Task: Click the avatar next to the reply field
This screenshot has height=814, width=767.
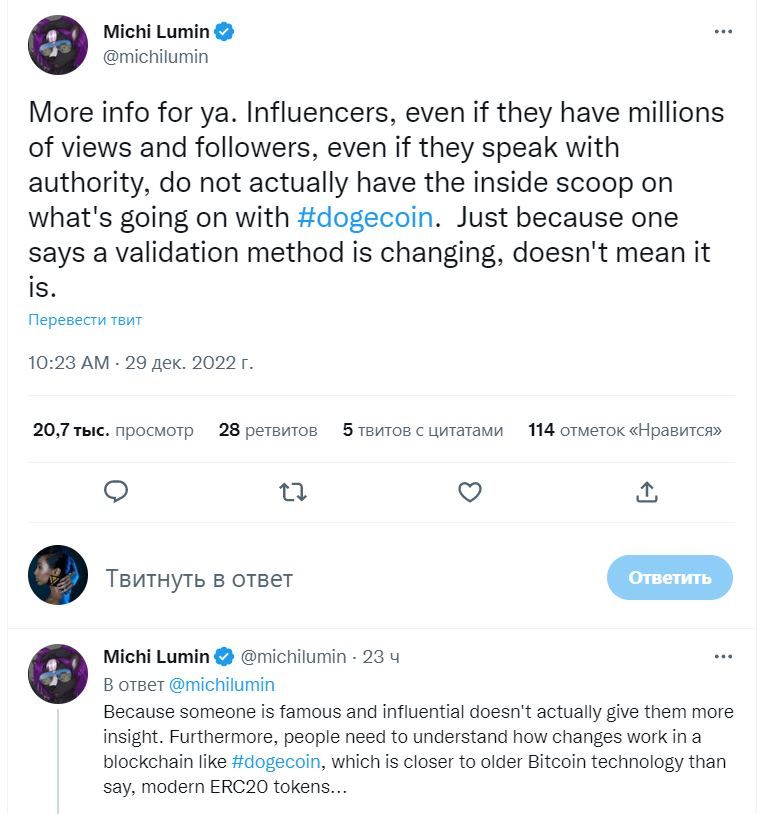Action: pyautogui.click(x=58, y=575)
